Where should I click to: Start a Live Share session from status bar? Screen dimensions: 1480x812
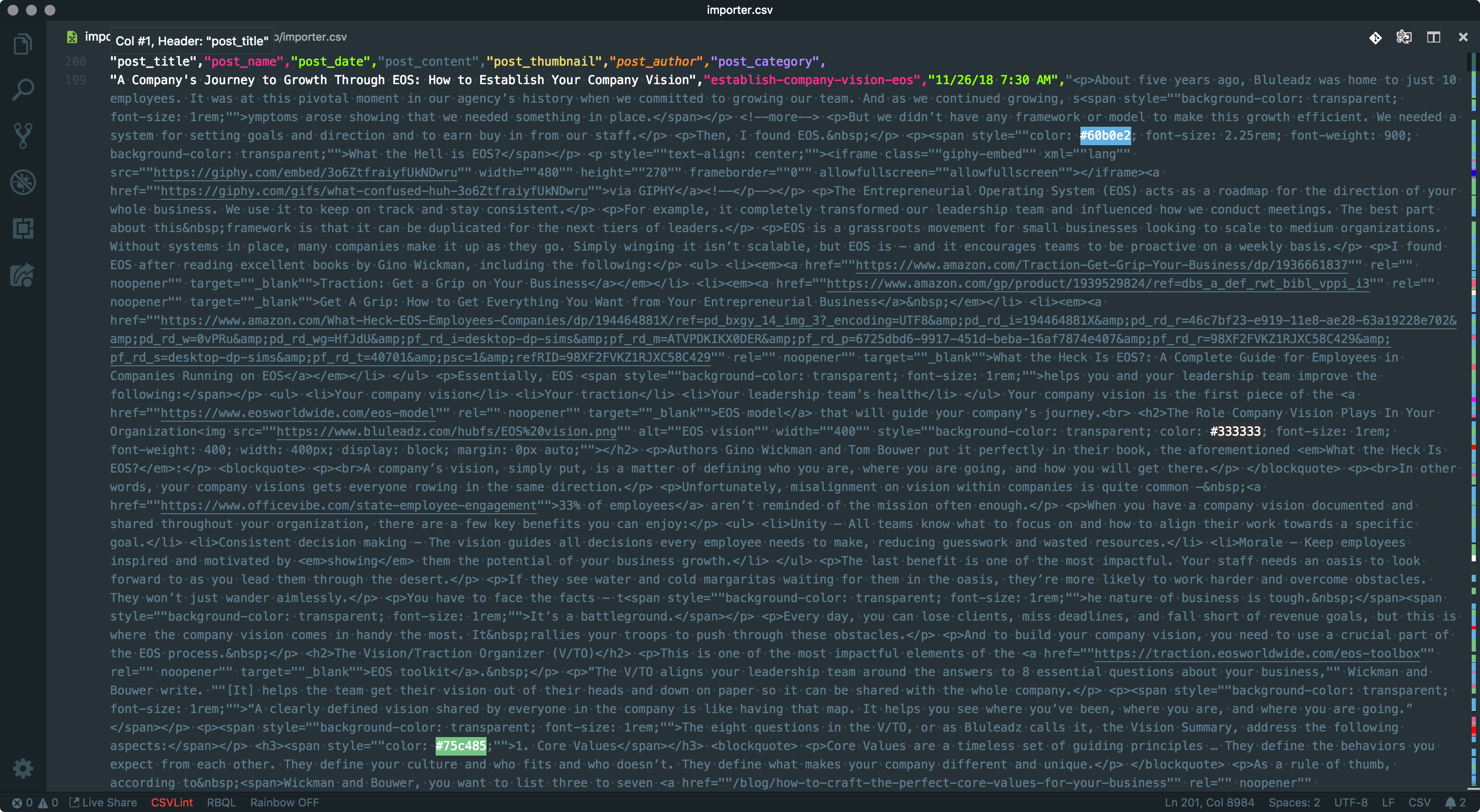pos(104,802)
